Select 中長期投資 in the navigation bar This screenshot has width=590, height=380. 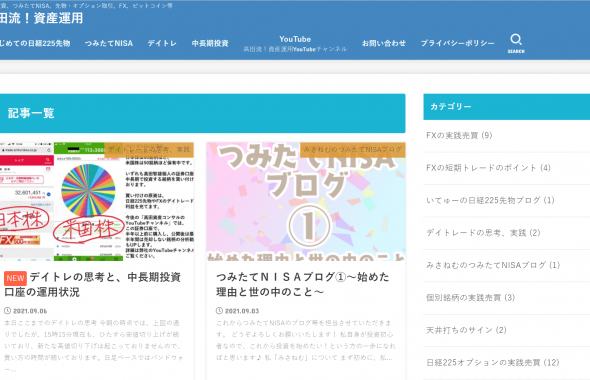point(210,43)
